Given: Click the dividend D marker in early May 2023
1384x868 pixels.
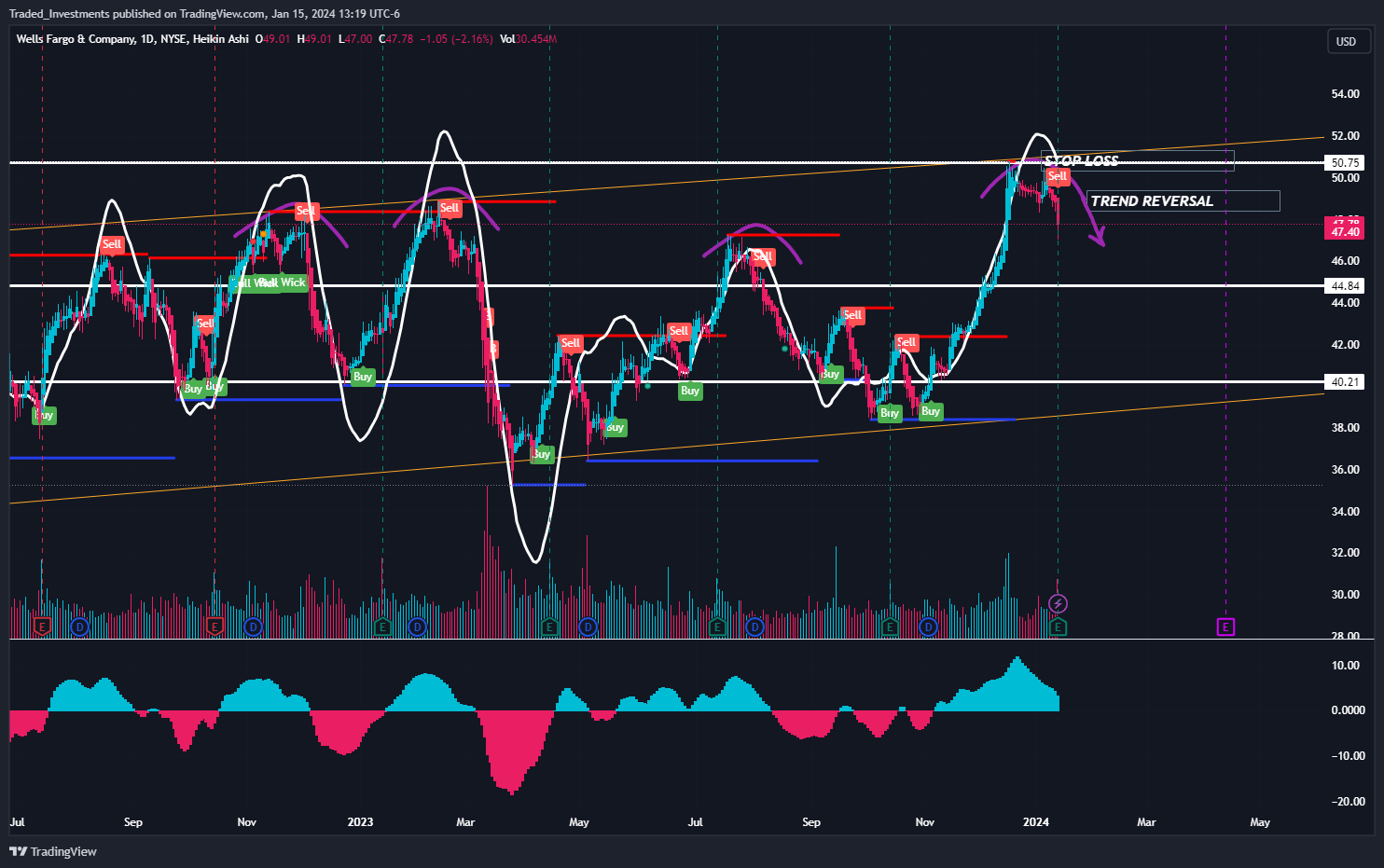Looking at the screenshot, I should 587,627.
